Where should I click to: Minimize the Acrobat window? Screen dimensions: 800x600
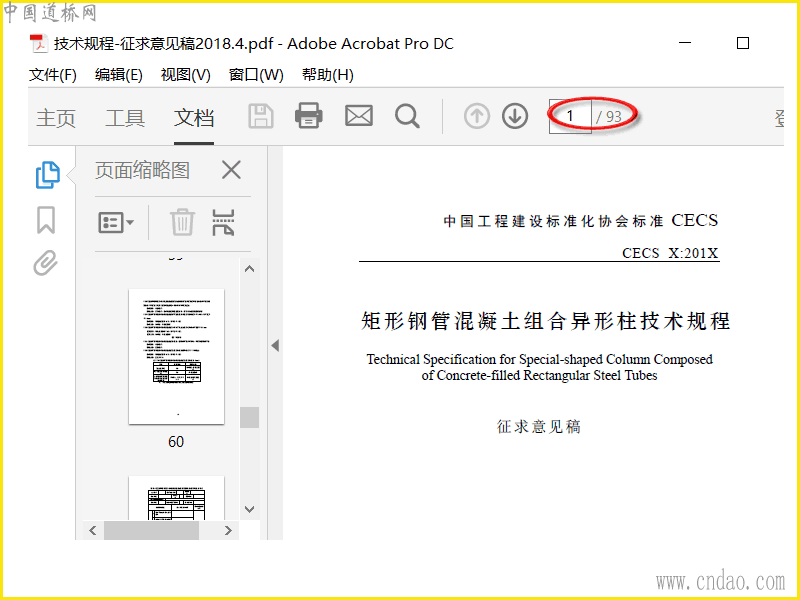[685, 43]
